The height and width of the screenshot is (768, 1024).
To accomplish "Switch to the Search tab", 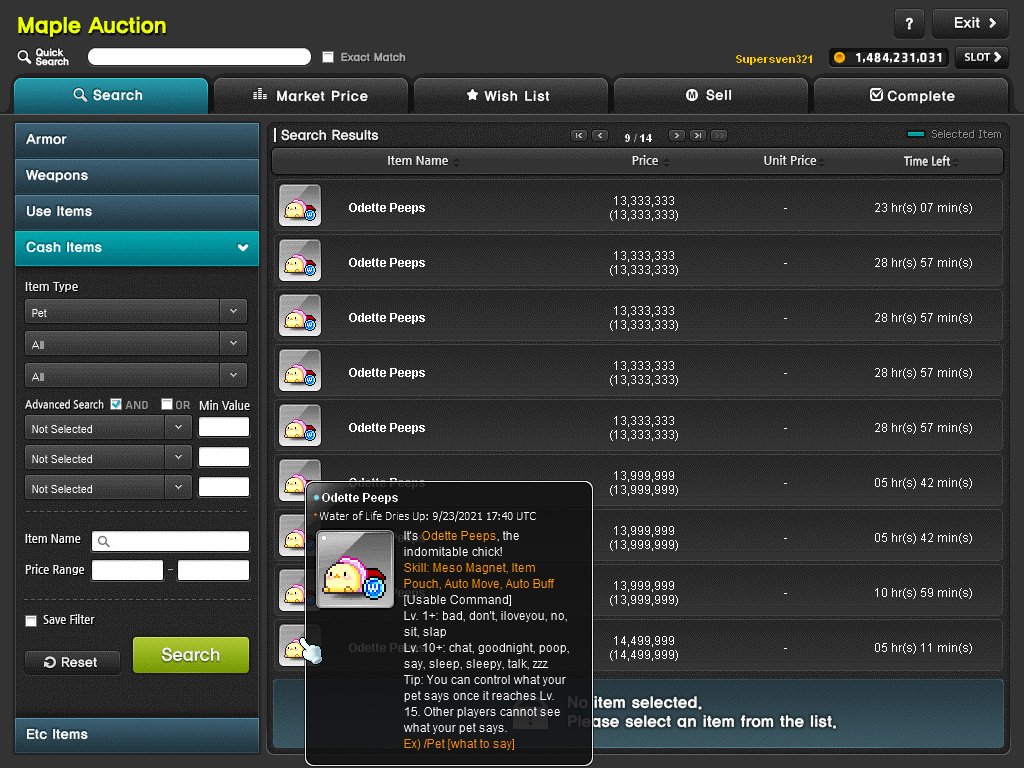I will point(111,95).
